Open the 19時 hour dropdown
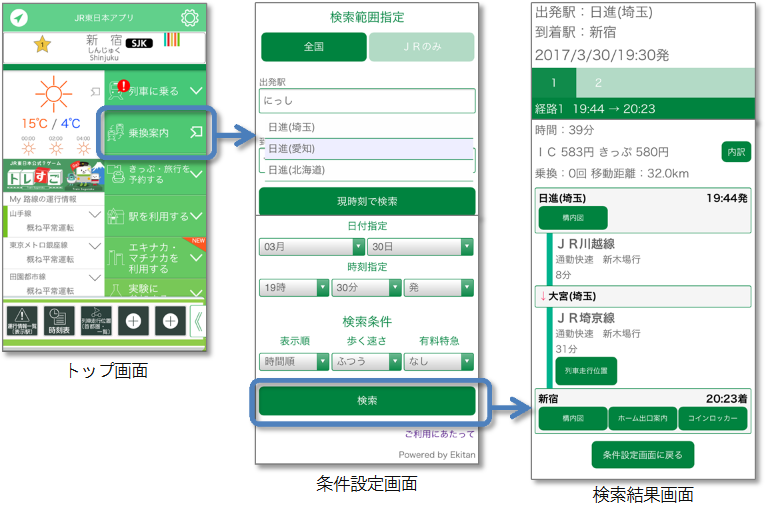 click(293, 288)
